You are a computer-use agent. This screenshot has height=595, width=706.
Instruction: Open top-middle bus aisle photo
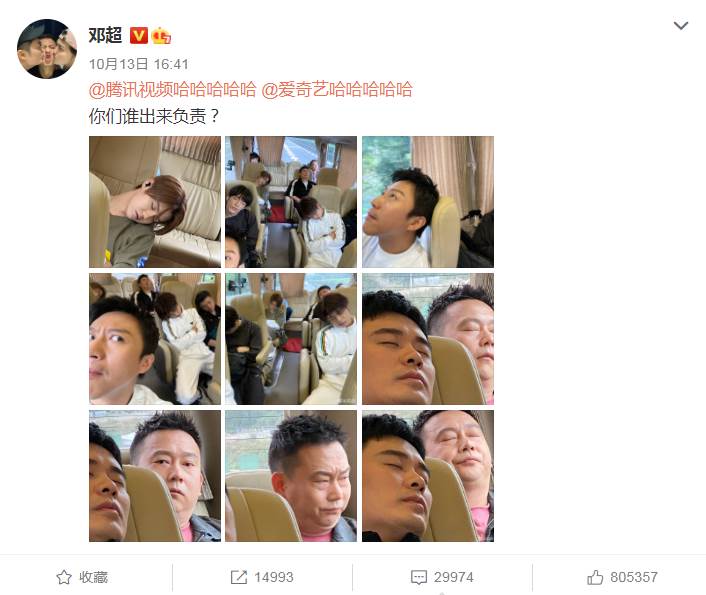point(291,202)
